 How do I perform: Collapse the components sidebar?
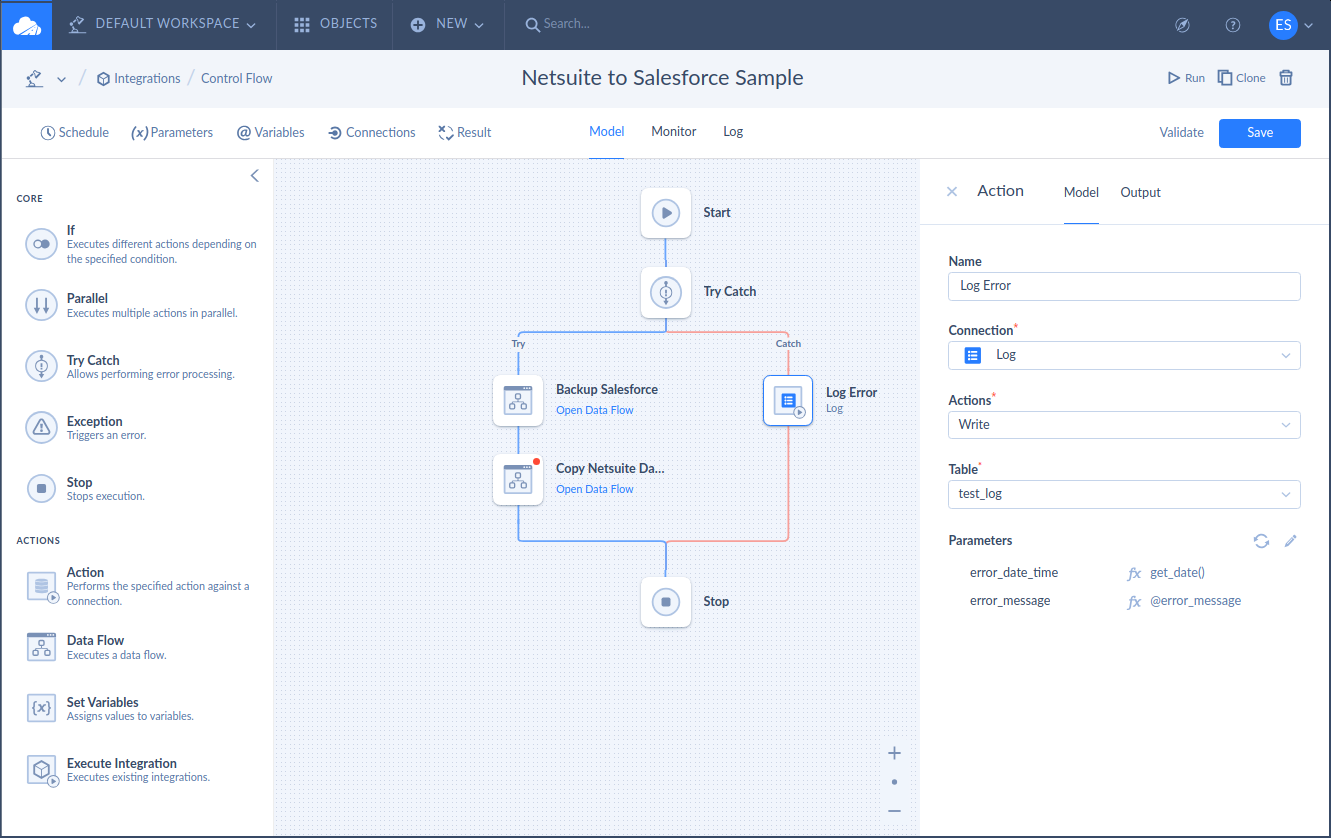[254, 176]
